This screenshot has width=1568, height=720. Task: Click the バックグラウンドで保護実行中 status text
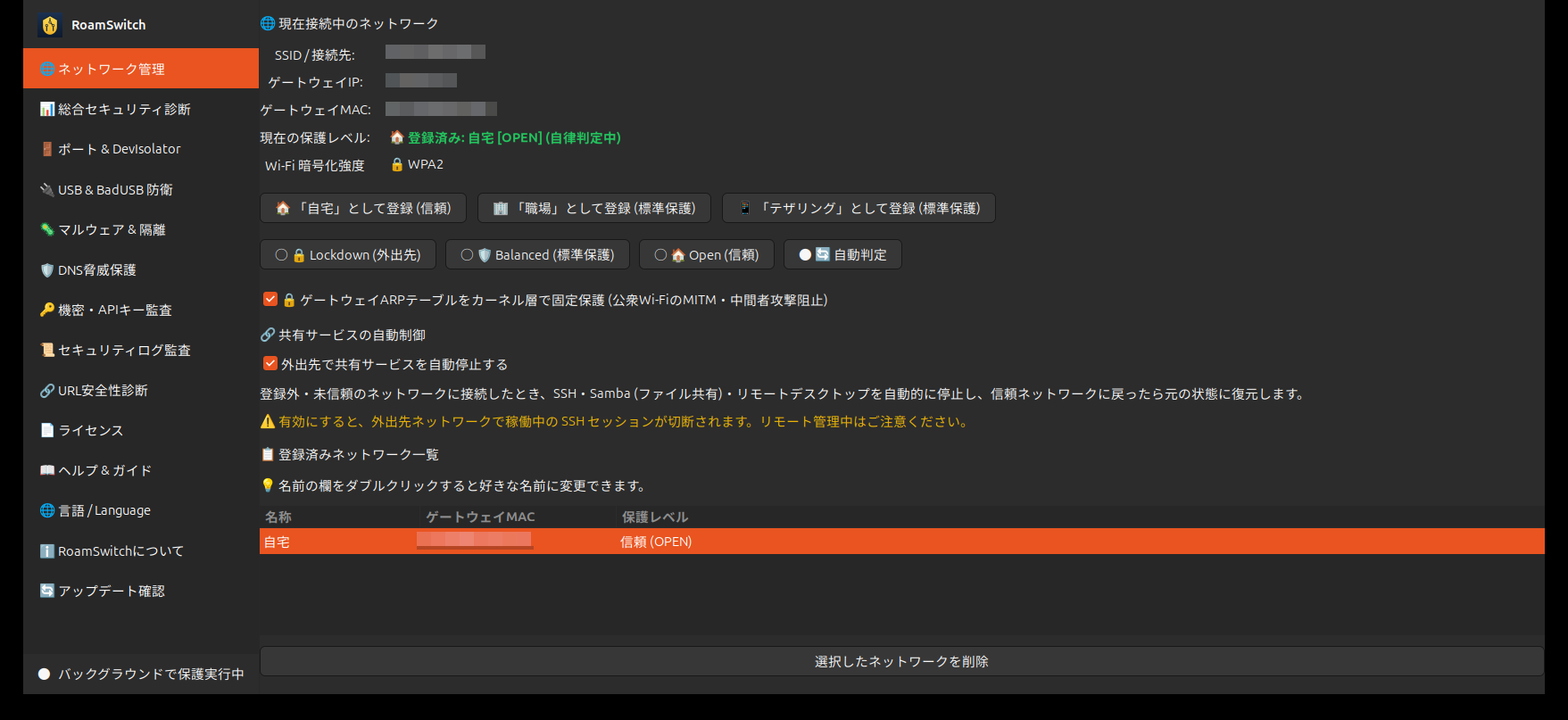coord(151,674)
